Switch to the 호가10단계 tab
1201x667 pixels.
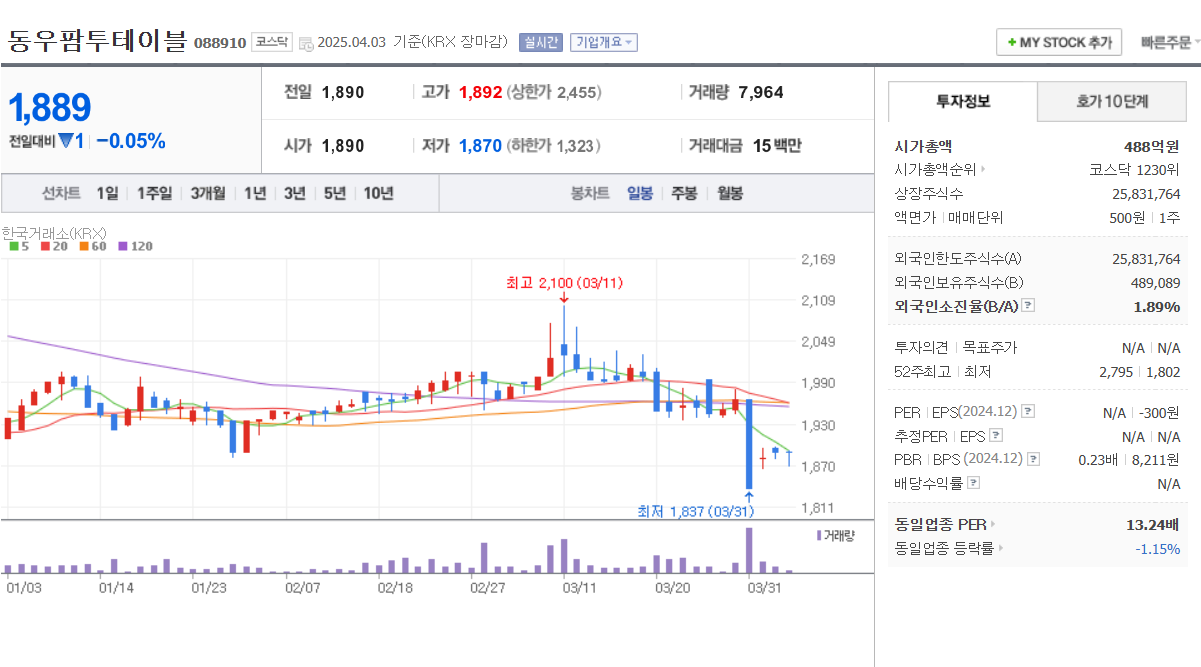click(1112, 101)
